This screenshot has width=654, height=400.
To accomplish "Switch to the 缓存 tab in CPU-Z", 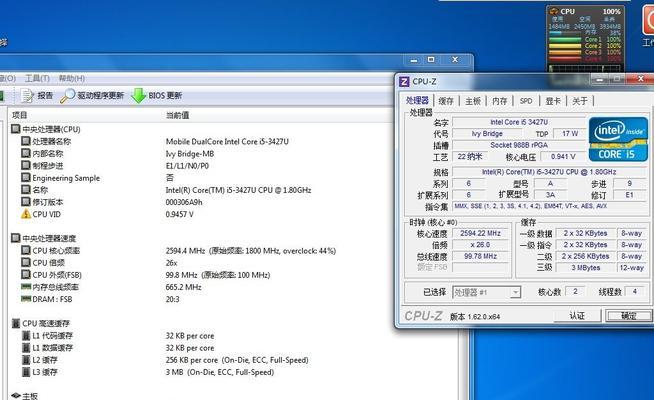I will click(x=446, y=101).
